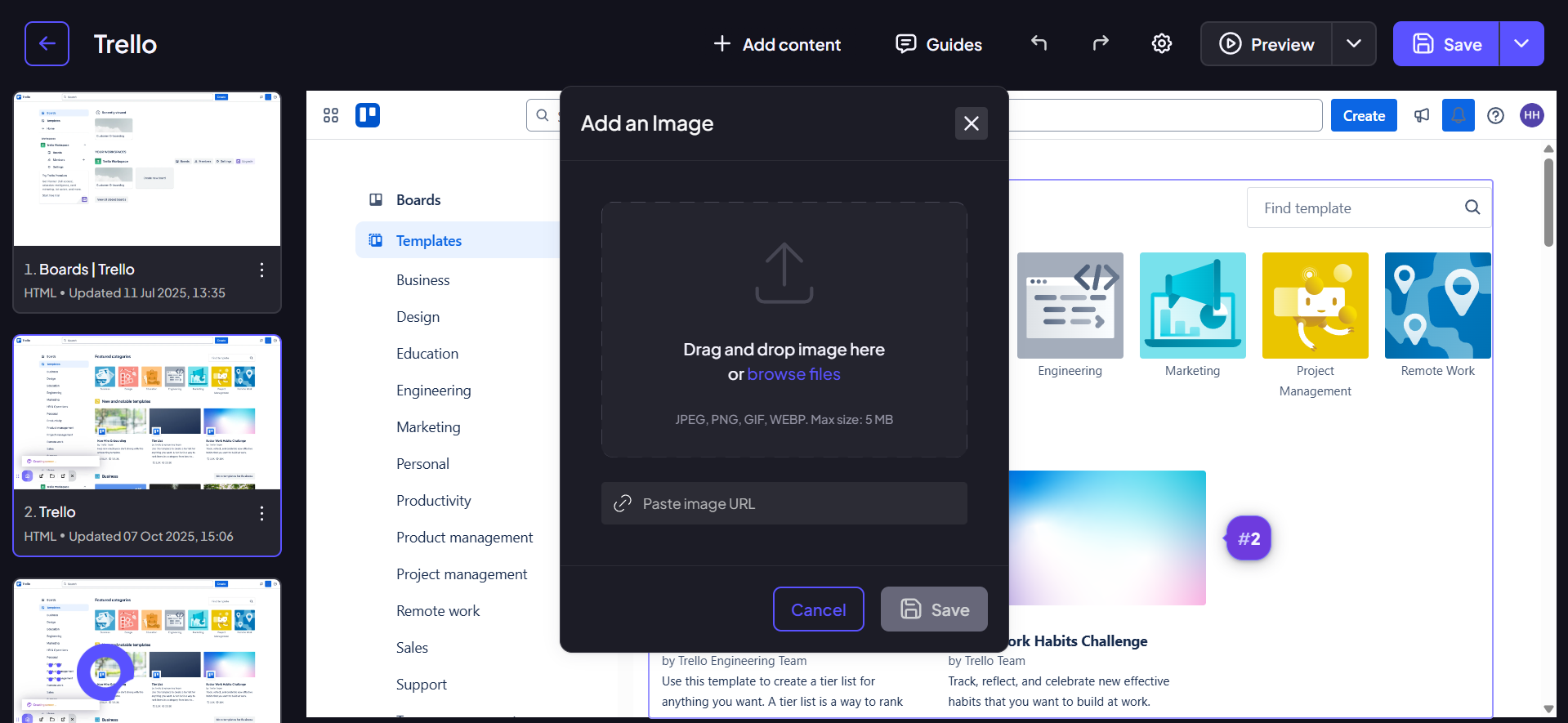Choose the Personal template category
Image resolution: width=1568 pixels, height=723 pixels.
[x=422, y=464]
